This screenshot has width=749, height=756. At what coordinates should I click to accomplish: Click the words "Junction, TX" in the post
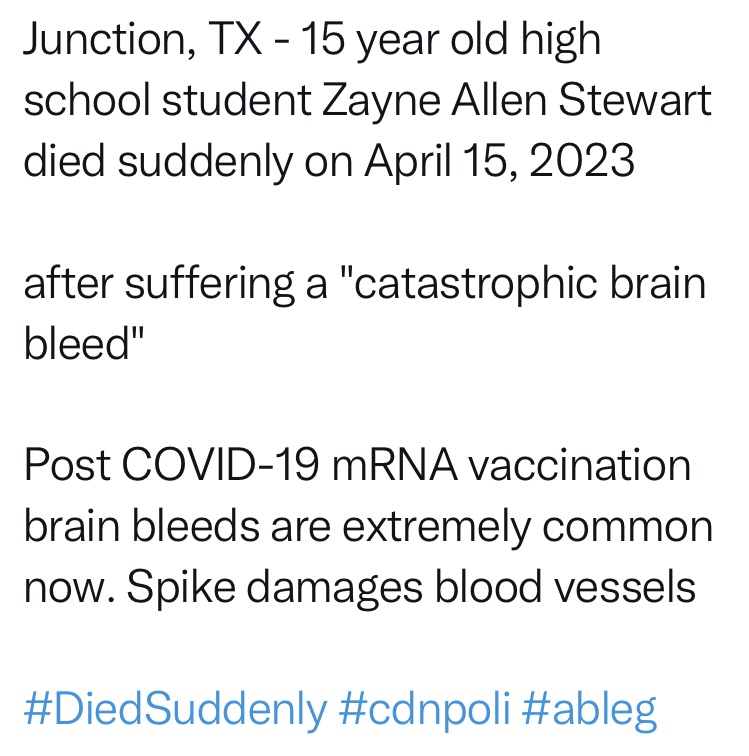(x=143, y=40)
